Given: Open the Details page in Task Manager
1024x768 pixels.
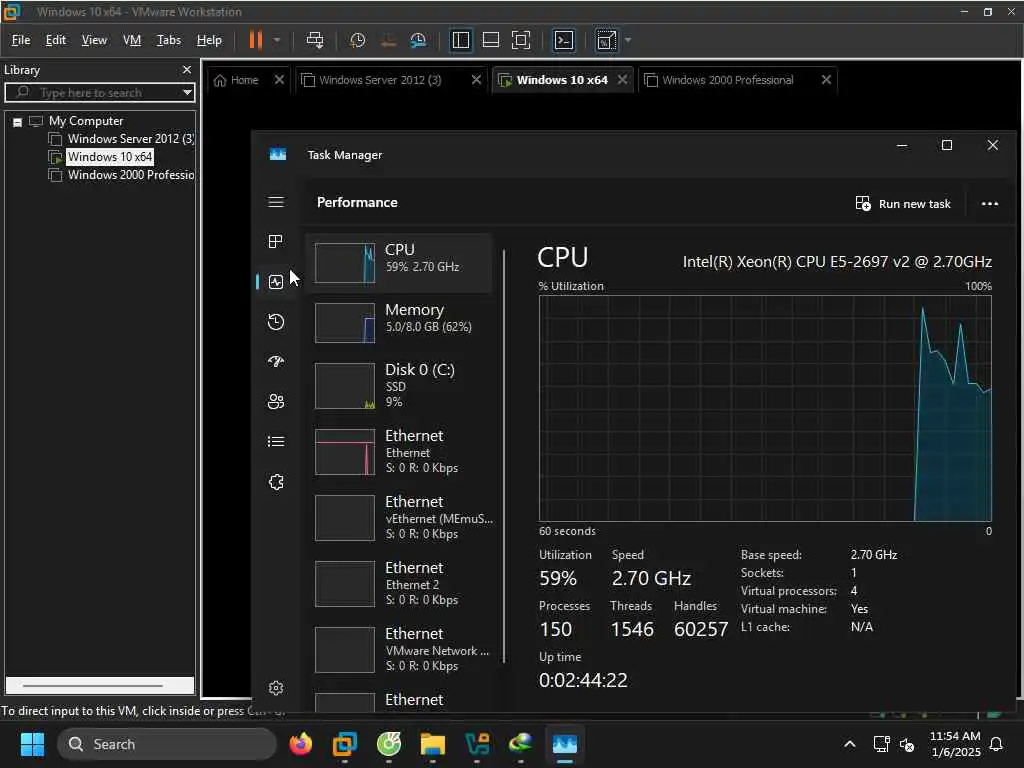Looking at the screenshot, I should [x=276, y=441].
